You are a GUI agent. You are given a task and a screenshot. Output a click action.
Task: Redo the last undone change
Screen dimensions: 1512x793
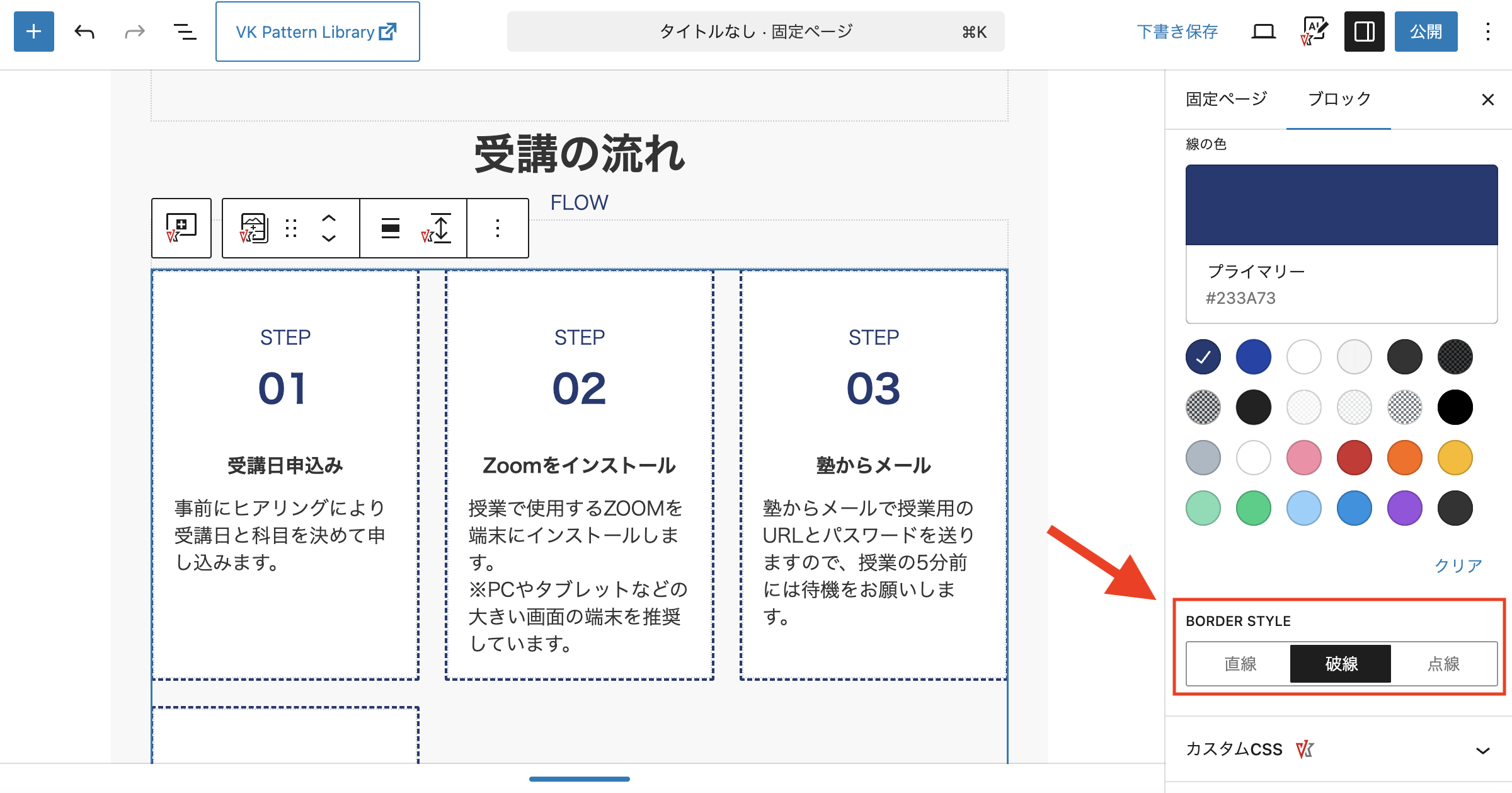tap(134, 32)
